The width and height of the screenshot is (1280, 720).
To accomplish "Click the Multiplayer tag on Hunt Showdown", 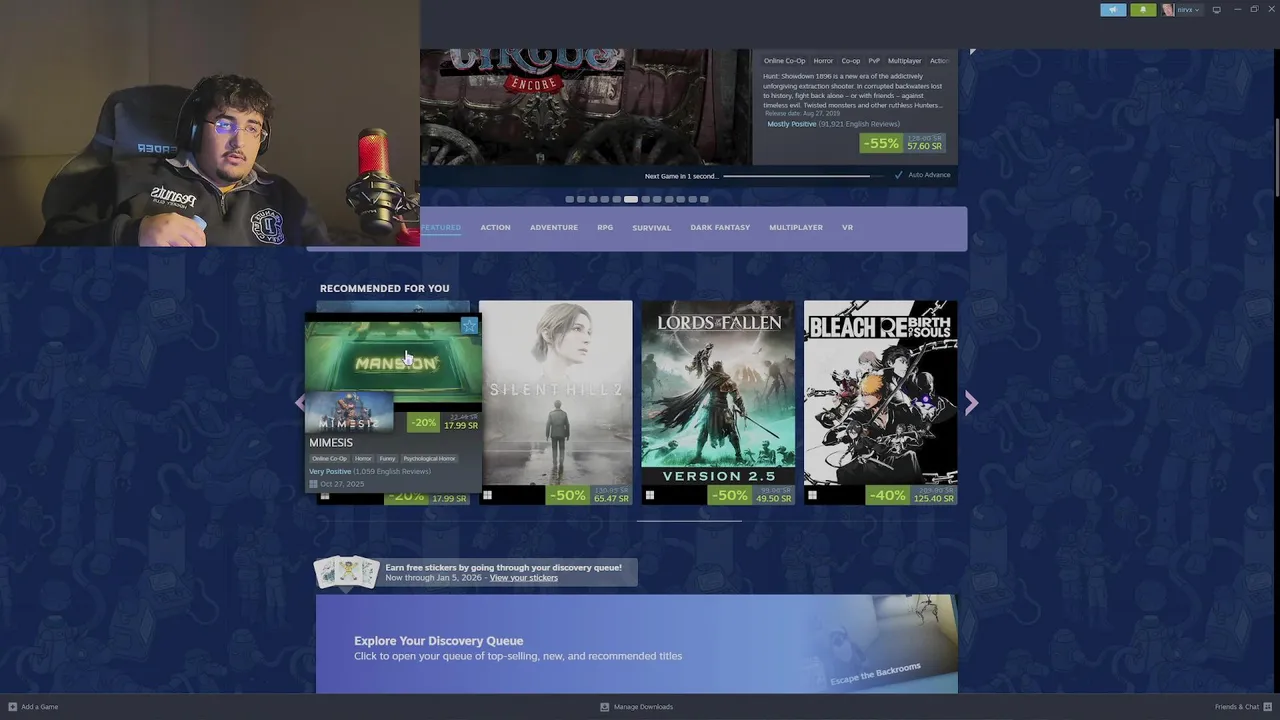I will (905, 61).
